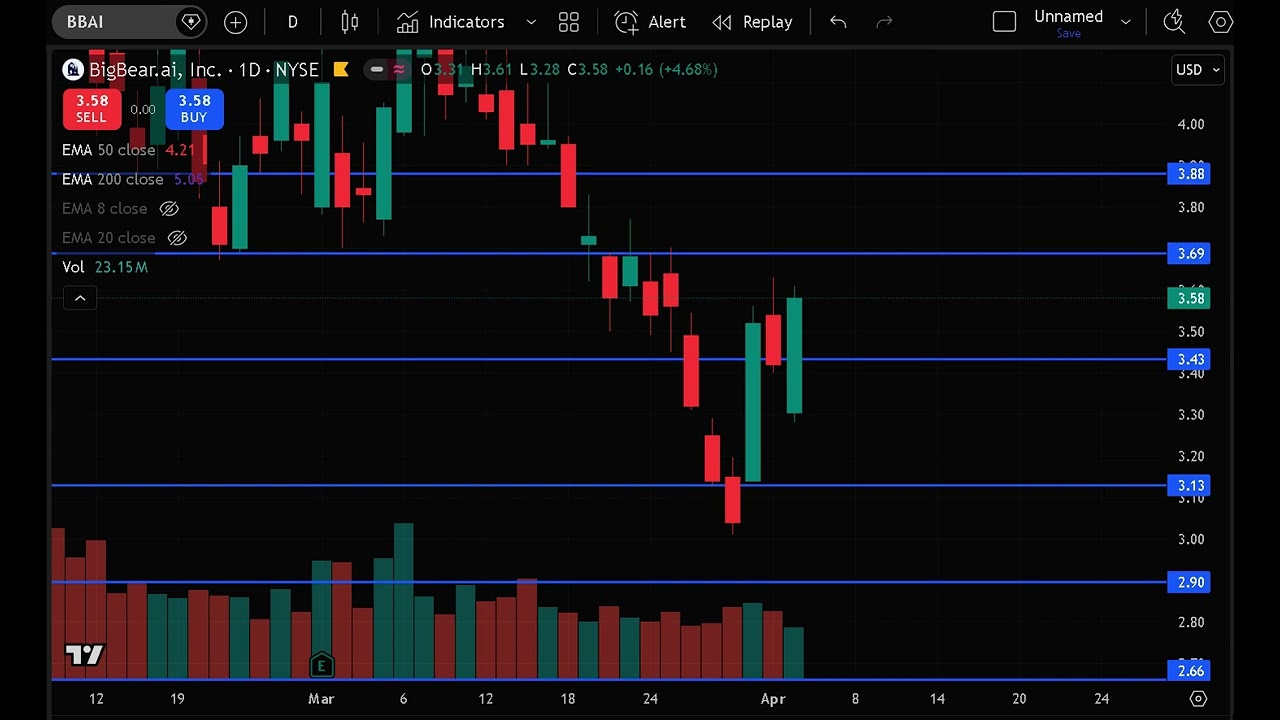1280x720 pixels.
Task: Undo the last chart action
Action: (838, 22)
